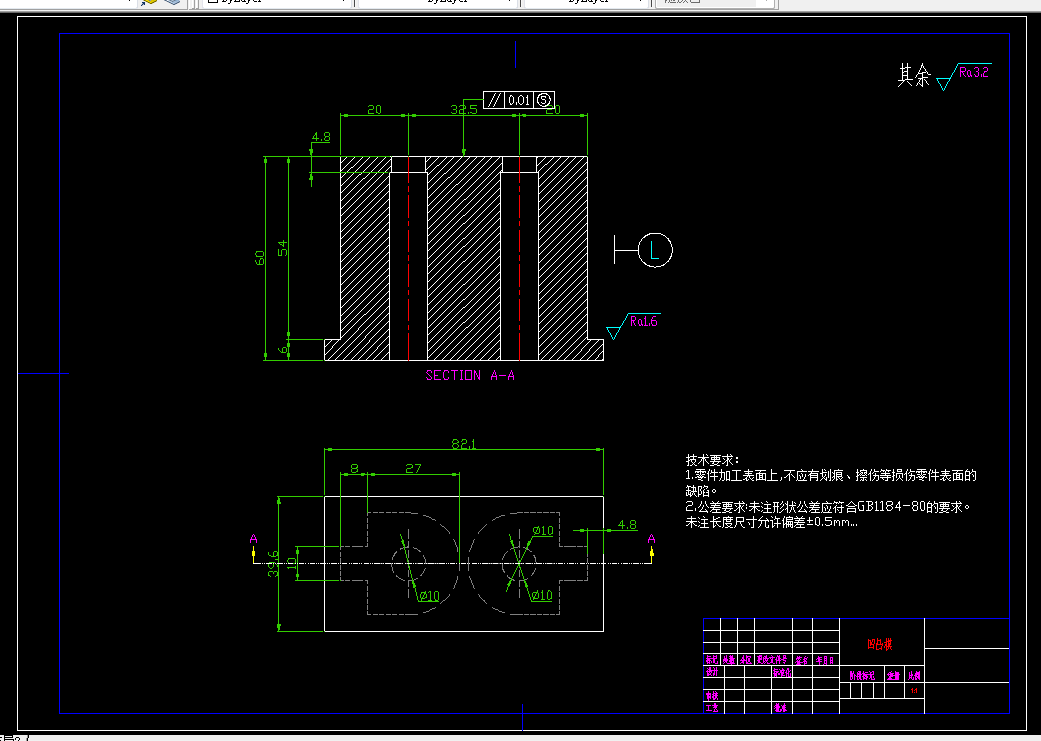Screen dimensions: 1041x741
Task: Select the 其余 text beside the Ra3.2 symbol
Action: 914,75
